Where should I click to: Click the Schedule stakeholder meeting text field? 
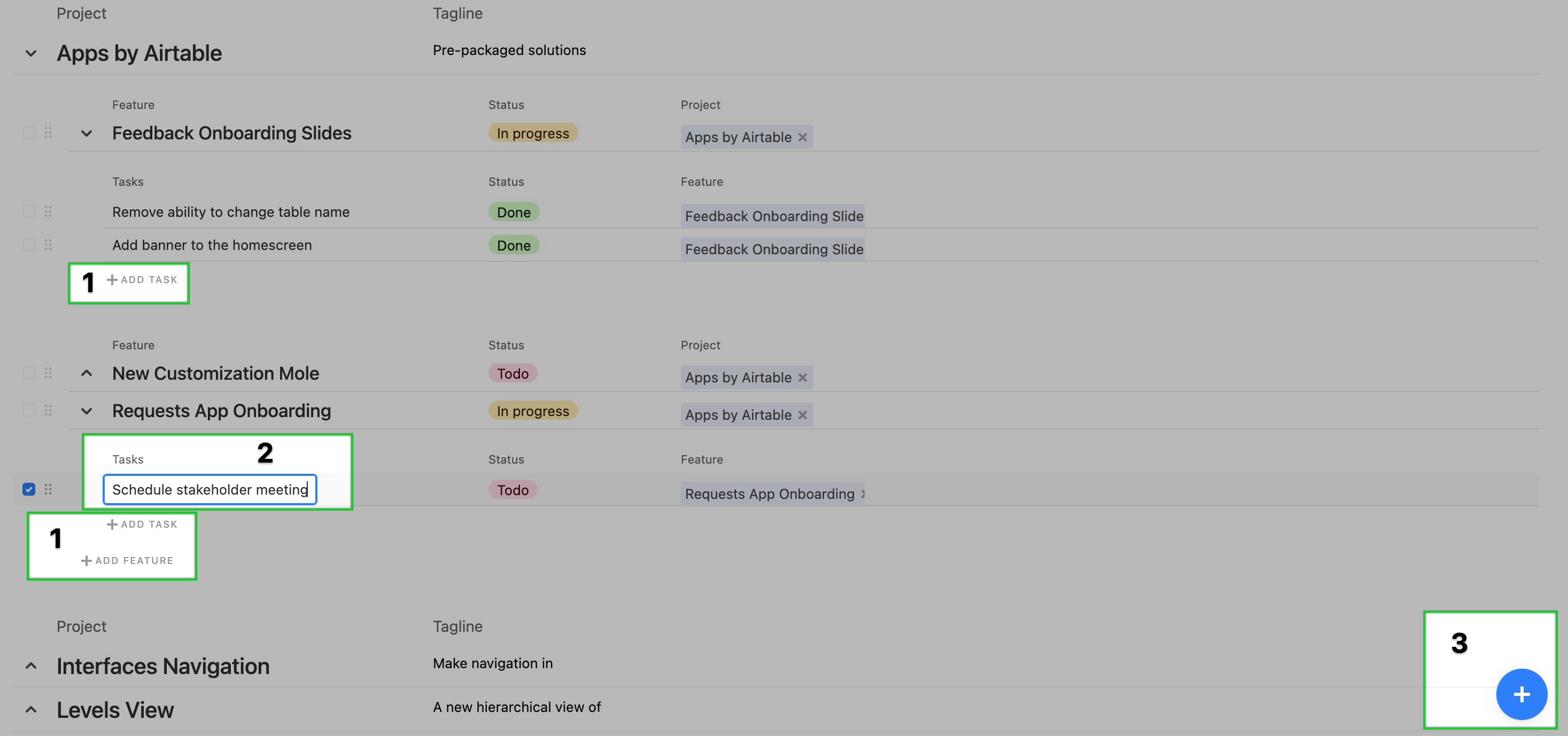(210, 490)
